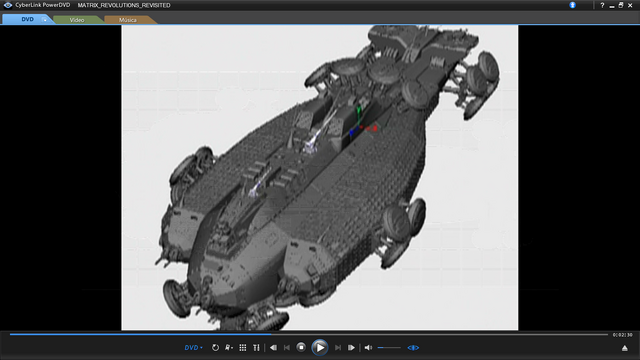Open the DVD menu dropdown in controls
Screen dimensions: 640x360
click(x=193, y=348)
